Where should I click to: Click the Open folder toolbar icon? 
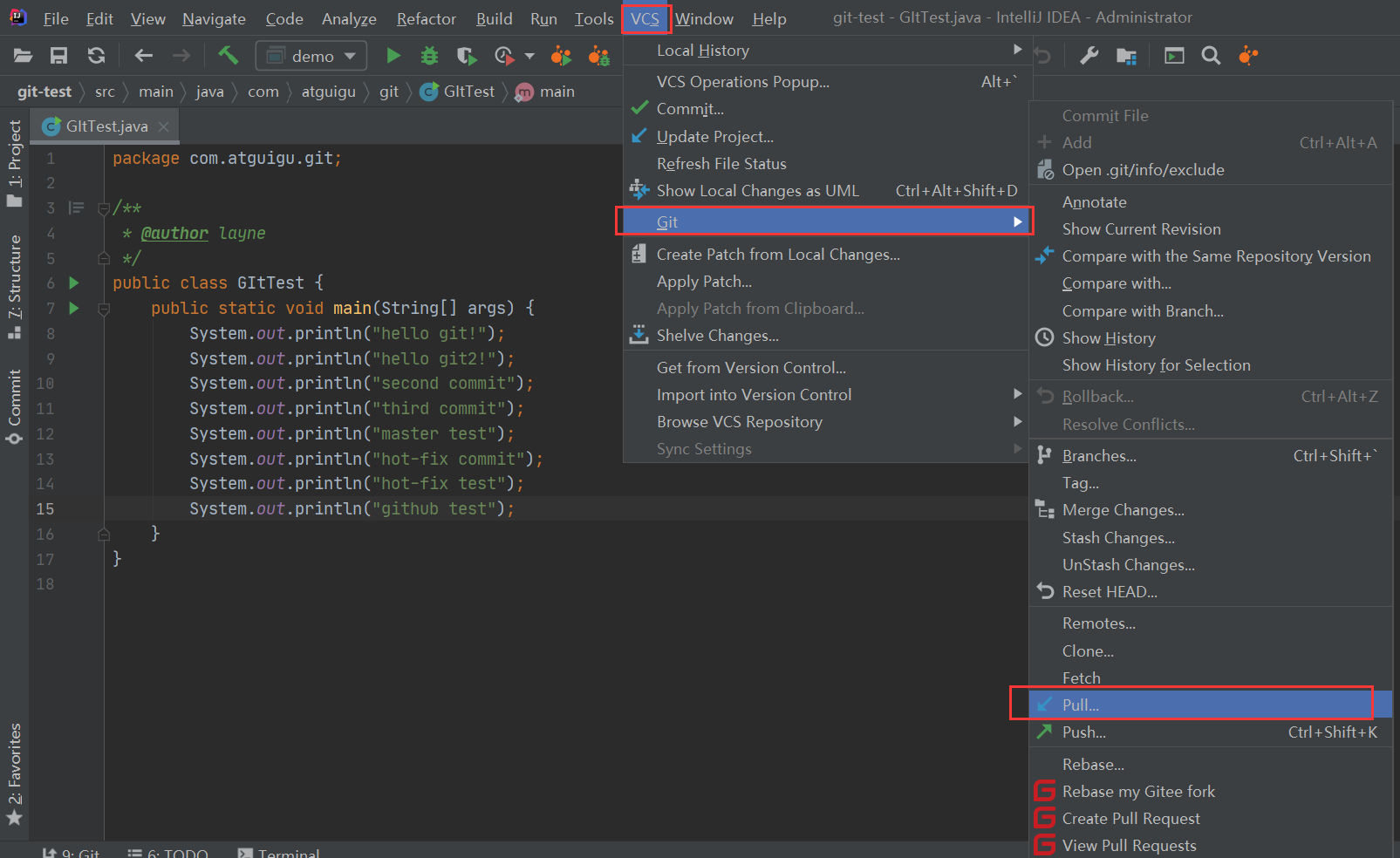(x=24, y=56)
